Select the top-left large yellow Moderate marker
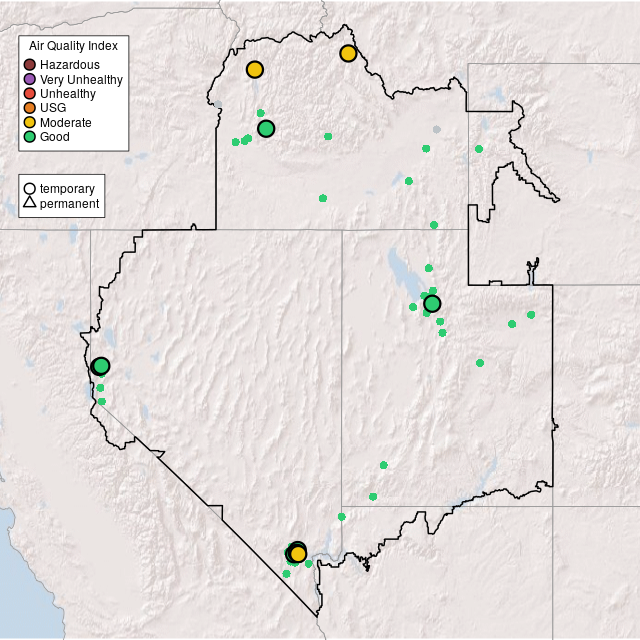The image size is (640, 640). coord(255,69)
